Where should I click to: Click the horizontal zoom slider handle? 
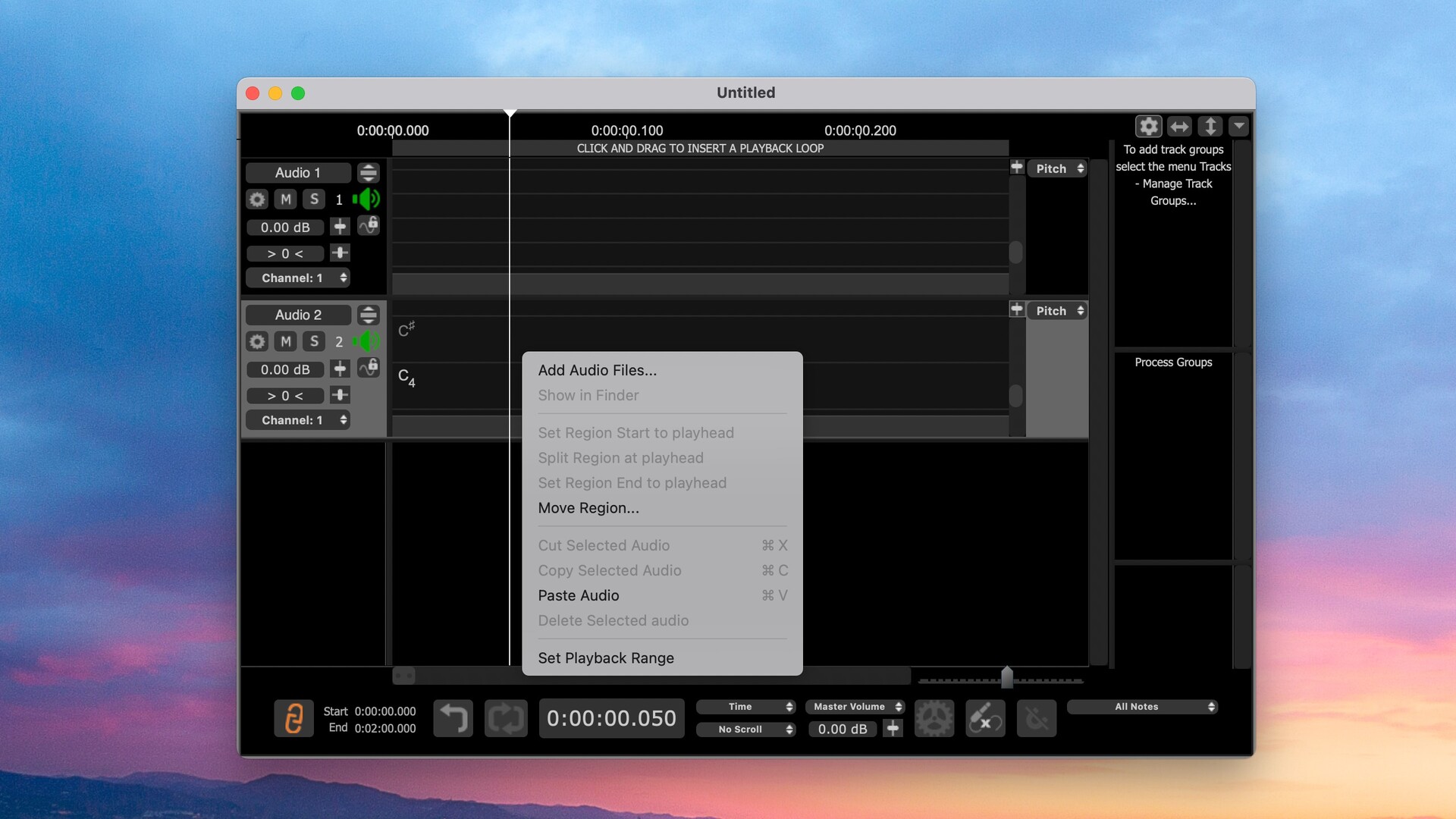point(1006,677)
